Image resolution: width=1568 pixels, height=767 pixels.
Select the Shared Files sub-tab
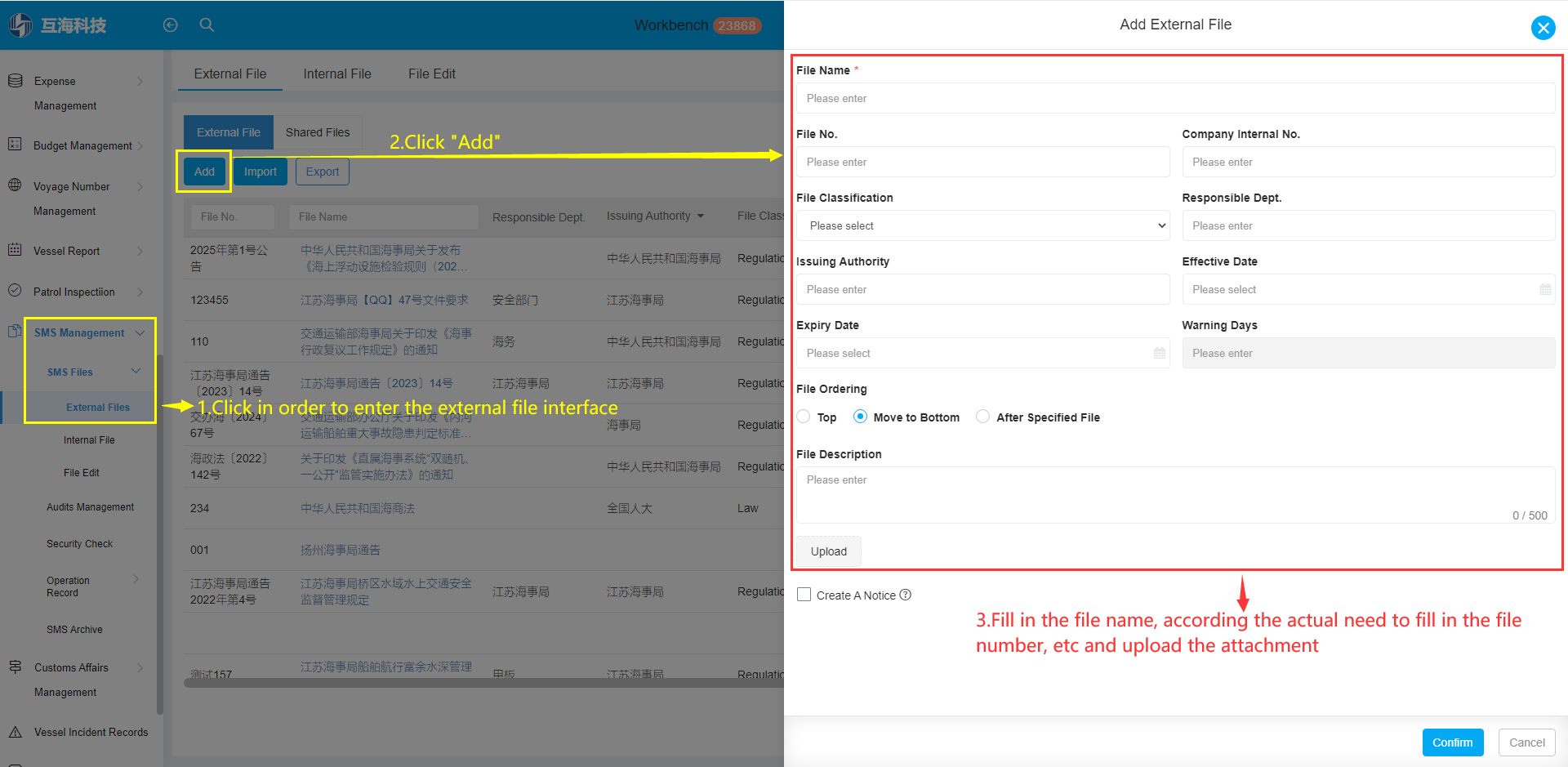click(318, 132)
